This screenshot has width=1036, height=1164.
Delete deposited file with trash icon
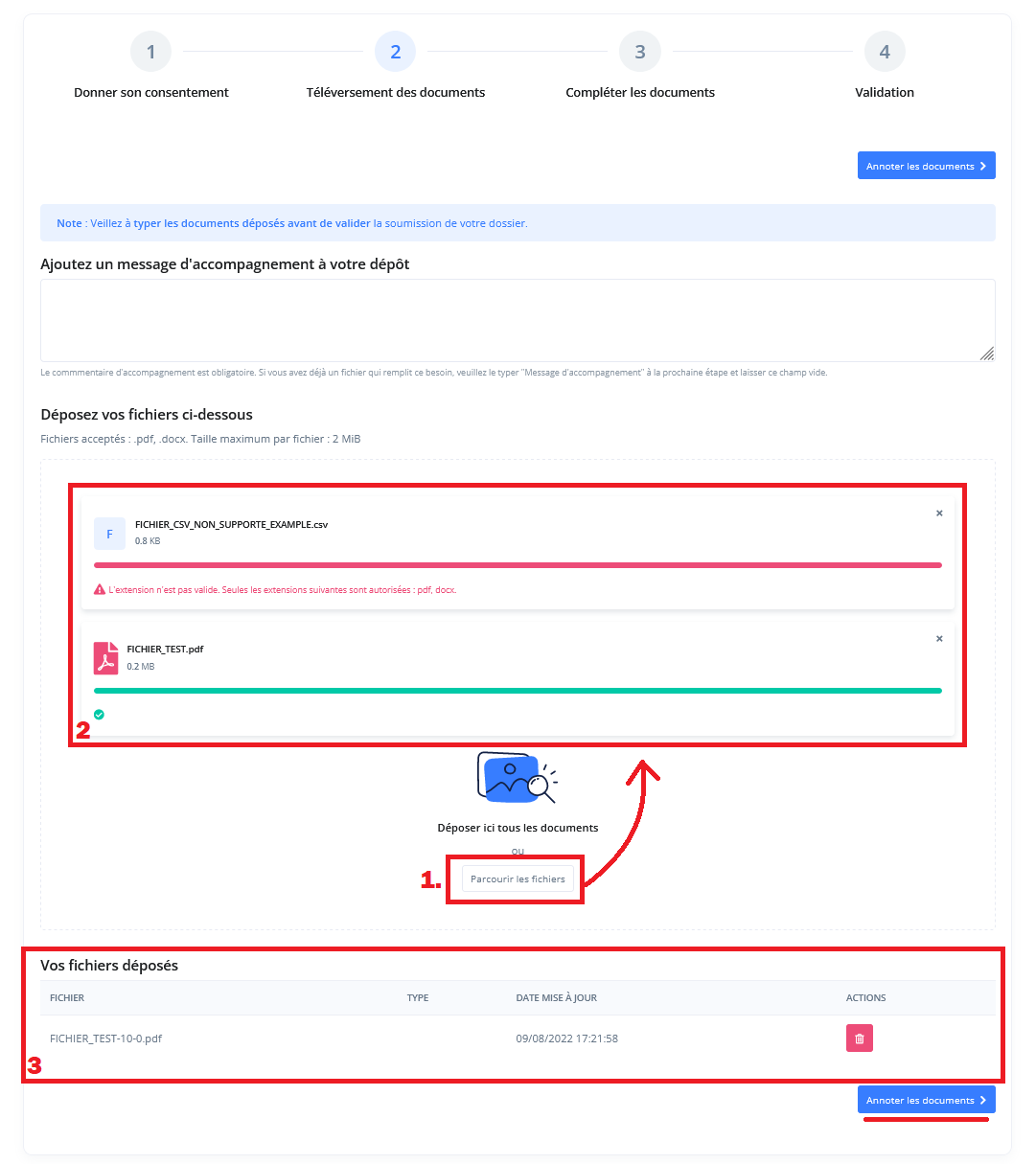859,1038
